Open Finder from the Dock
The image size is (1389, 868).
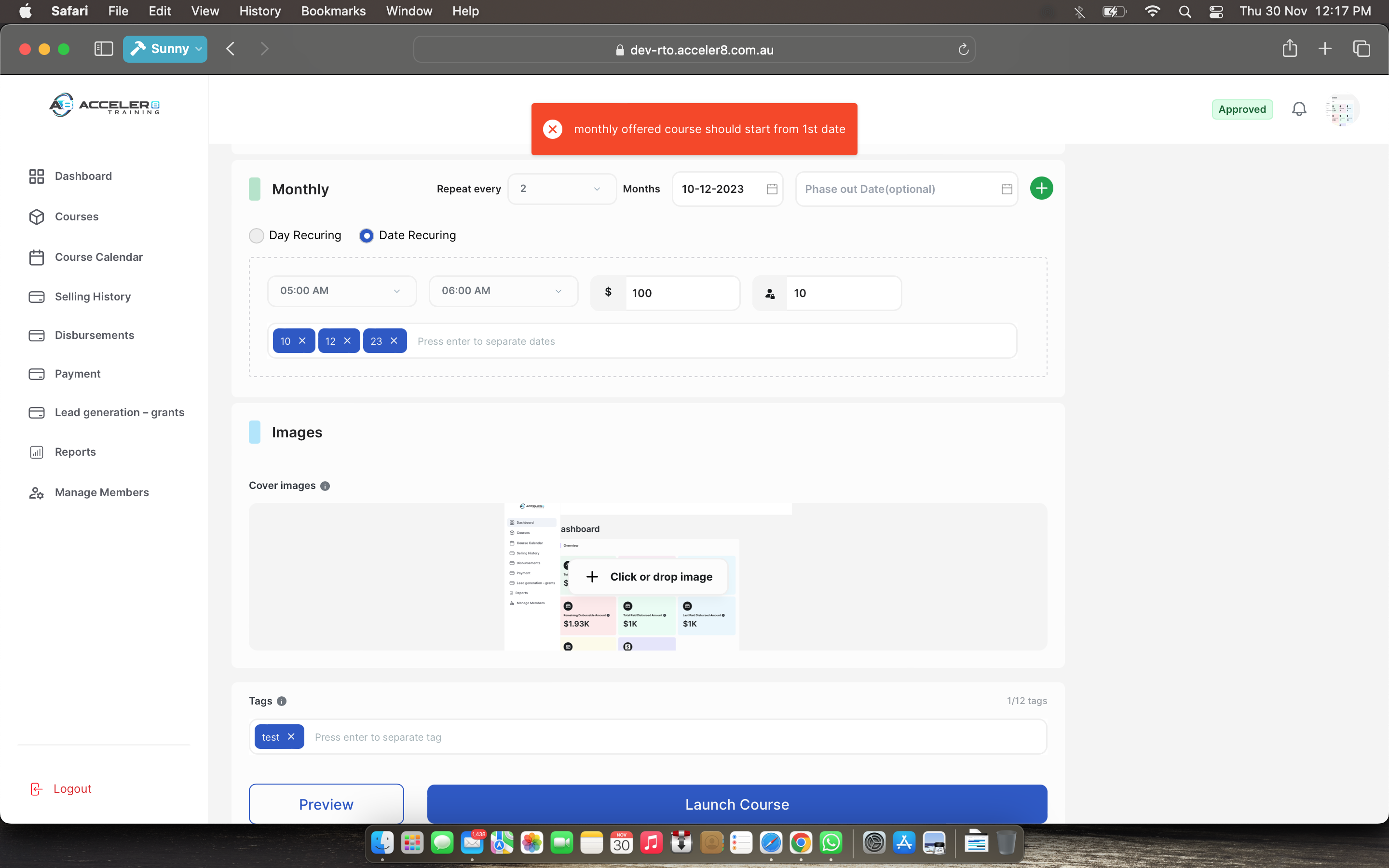382,843
